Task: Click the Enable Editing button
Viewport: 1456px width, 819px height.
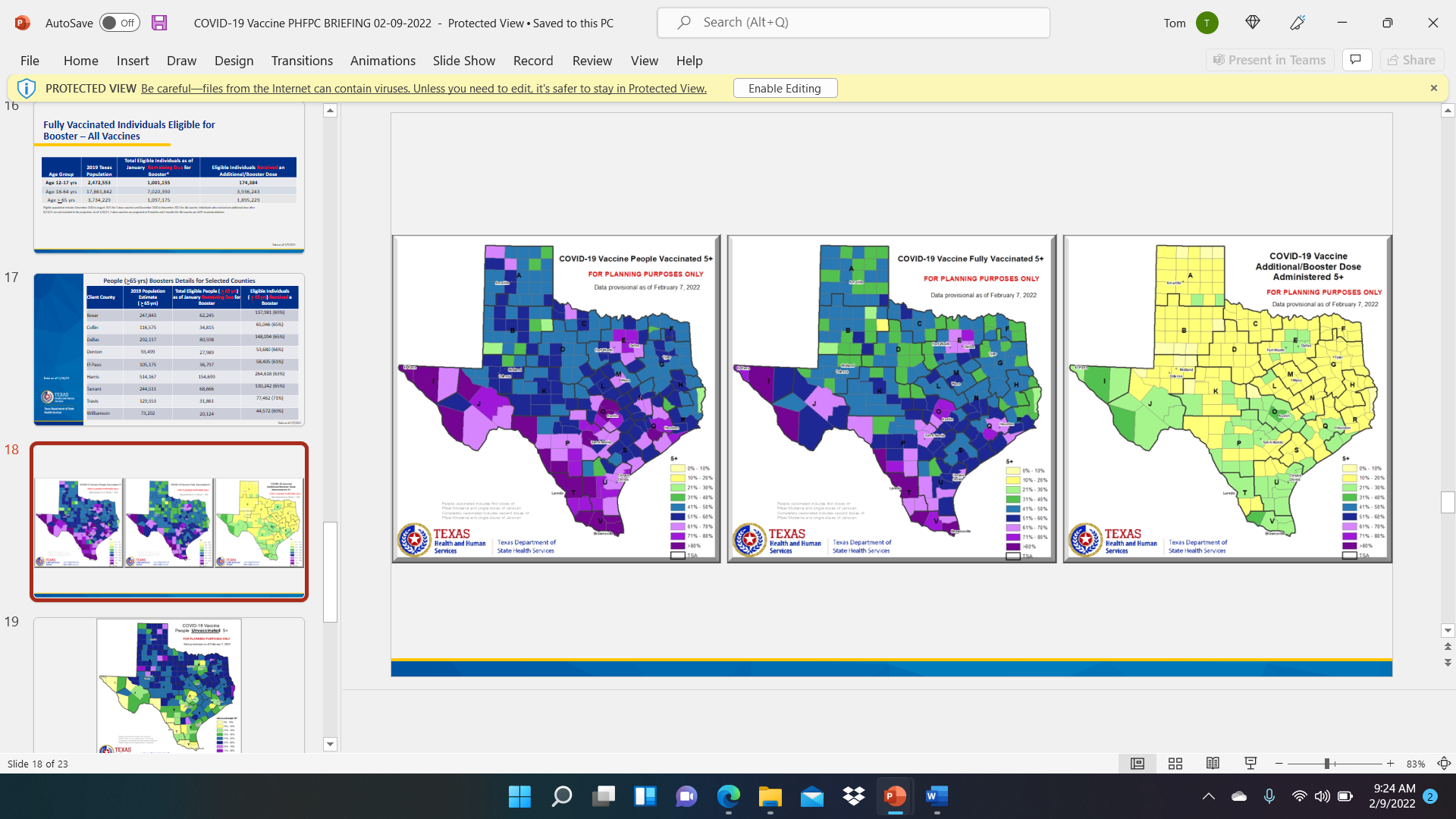Action: [785, 88]
